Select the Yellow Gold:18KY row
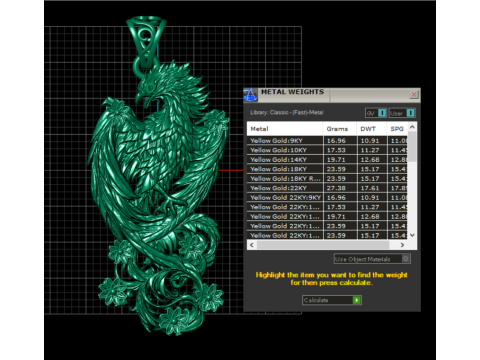The width and height of the screenshot is (480, 360). [x=327, y=169]
